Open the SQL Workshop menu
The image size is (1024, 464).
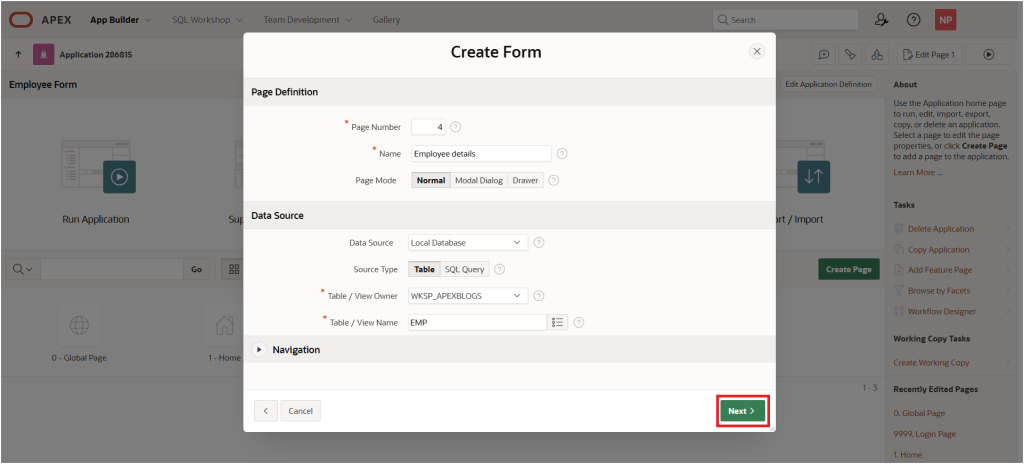[x=207, y=20]
